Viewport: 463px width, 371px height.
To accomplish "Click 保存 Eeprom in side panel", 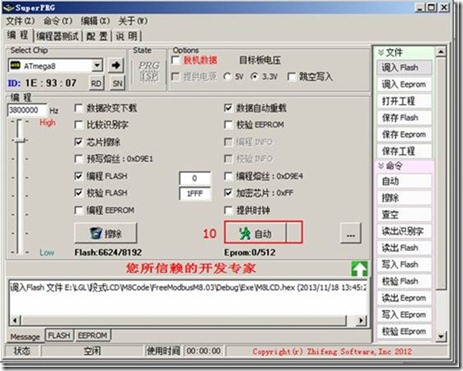I will coord(404,134).
